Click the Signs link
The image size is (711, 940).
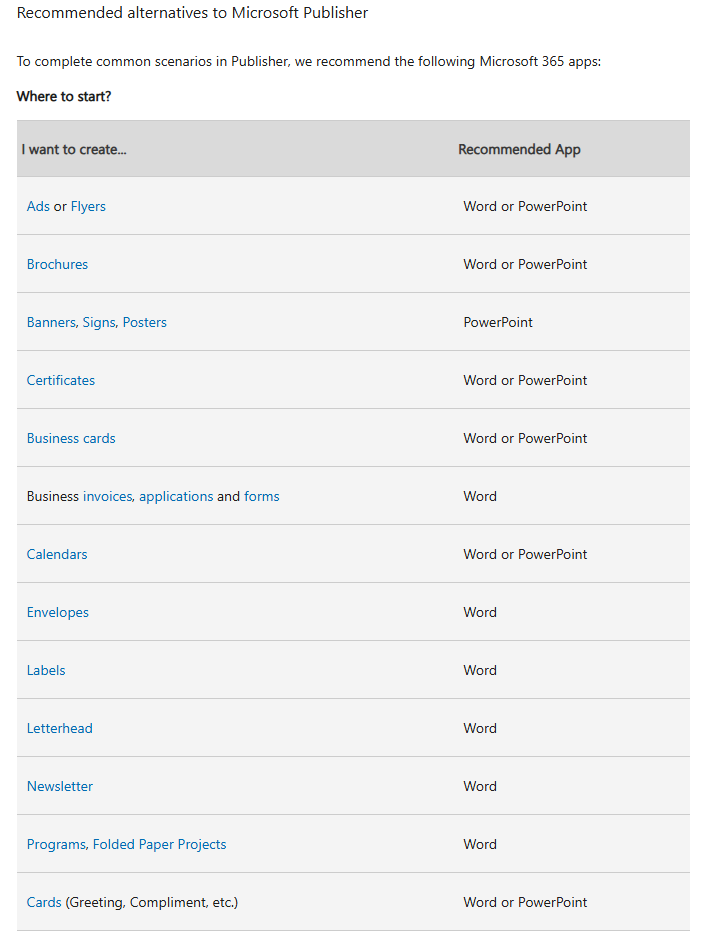tap(99, 322)
